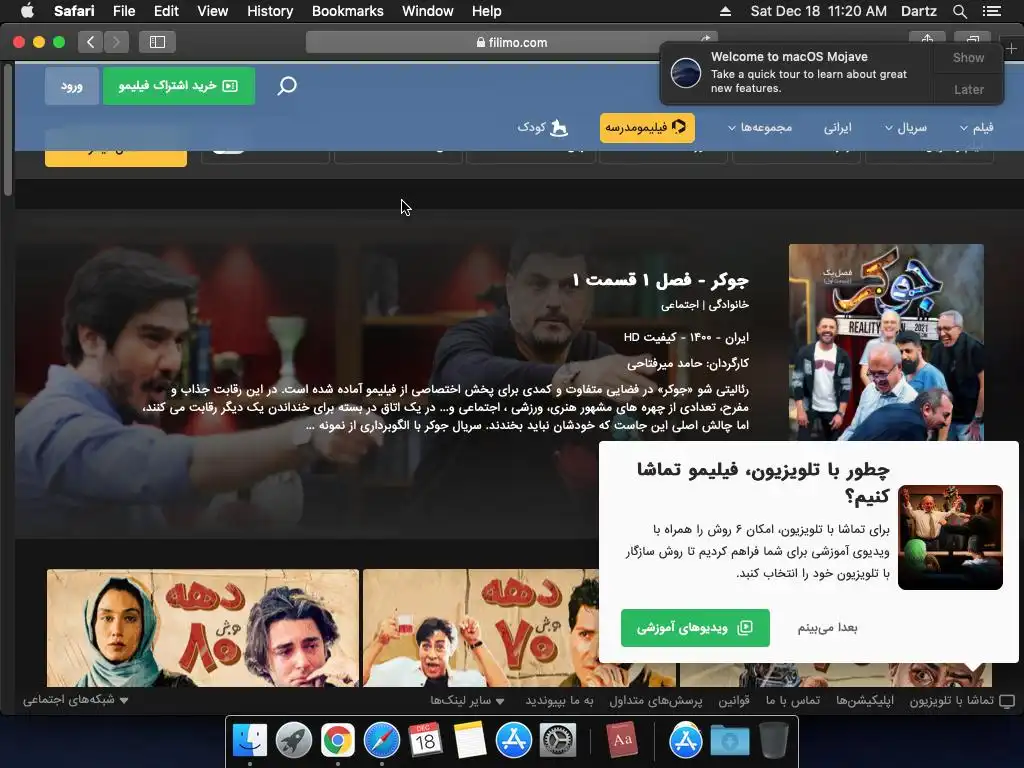Viewport: 1024px width, 768px height.
Task: Click the TV tutorial popup thumbnail image
Action: pos(950,537)
